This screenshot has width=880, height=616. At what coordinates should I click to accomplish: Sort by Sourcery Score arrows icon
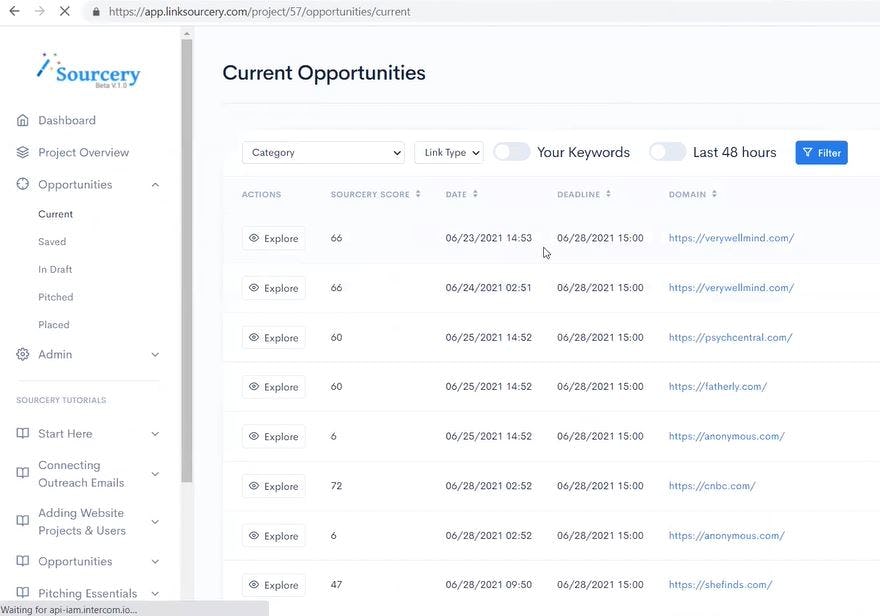418,194
